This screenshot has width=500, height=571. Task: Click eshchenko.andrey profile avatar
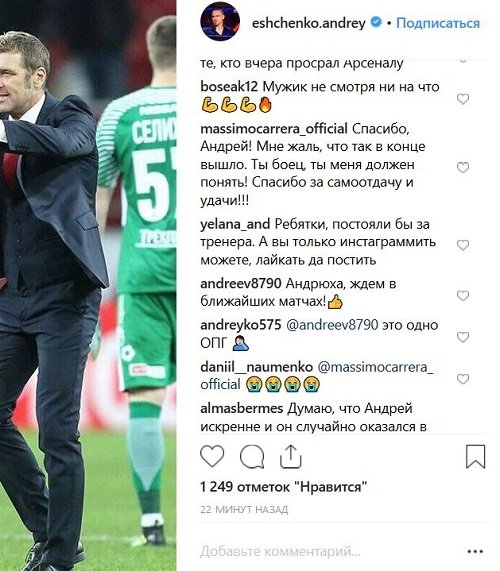pos(220,21)
